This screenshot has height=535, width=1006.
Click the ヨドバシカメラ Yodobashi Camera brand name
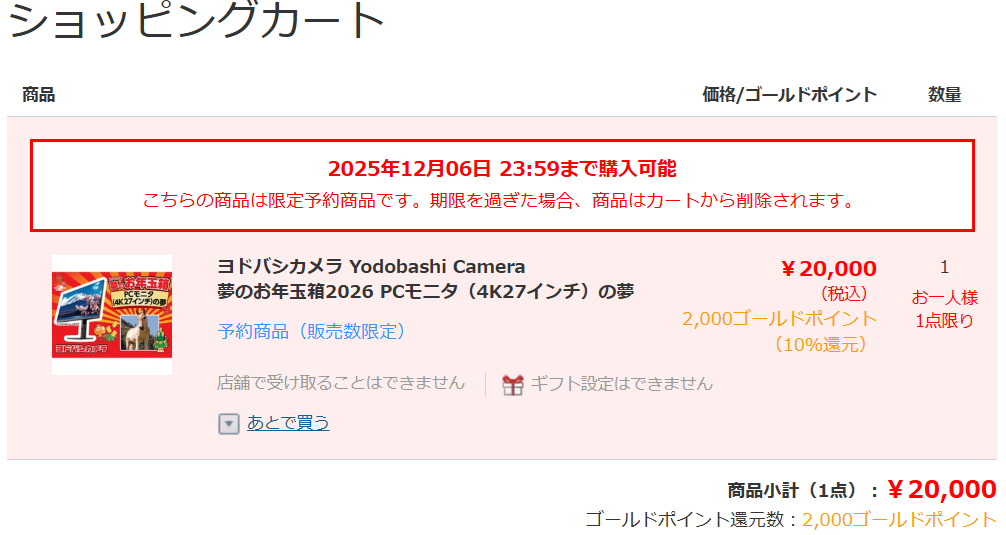coord(371,266)
